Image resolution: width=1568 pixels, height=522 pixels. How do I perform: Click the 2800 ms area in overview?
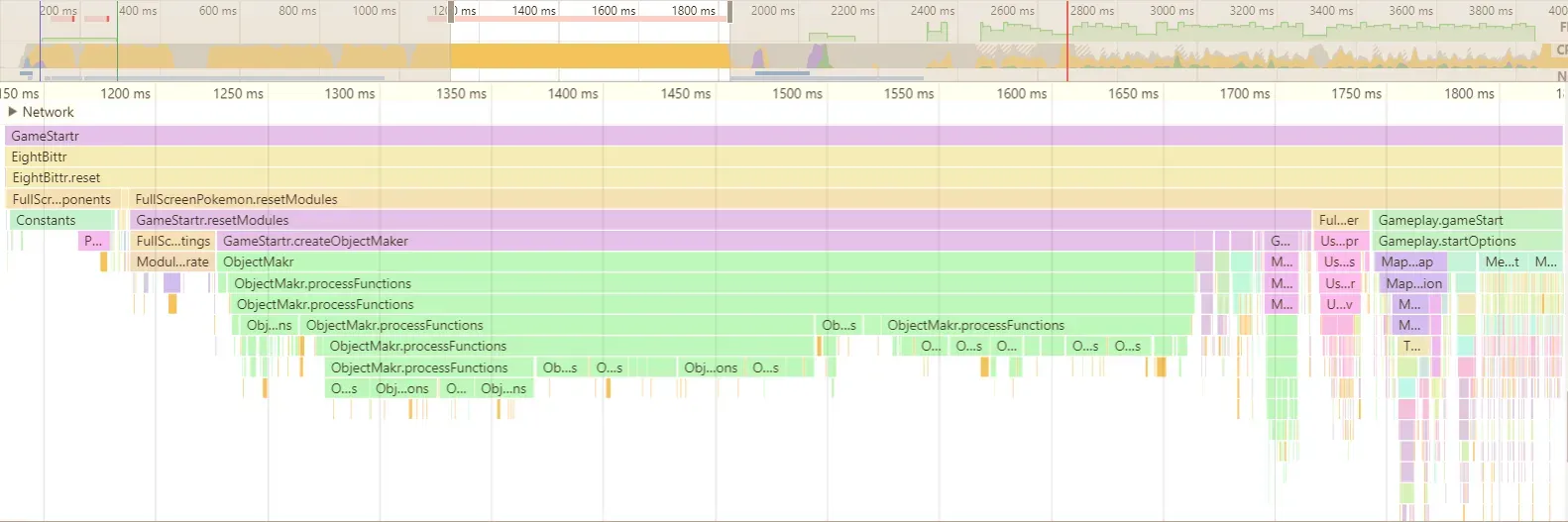click(x=1091, y=11)
